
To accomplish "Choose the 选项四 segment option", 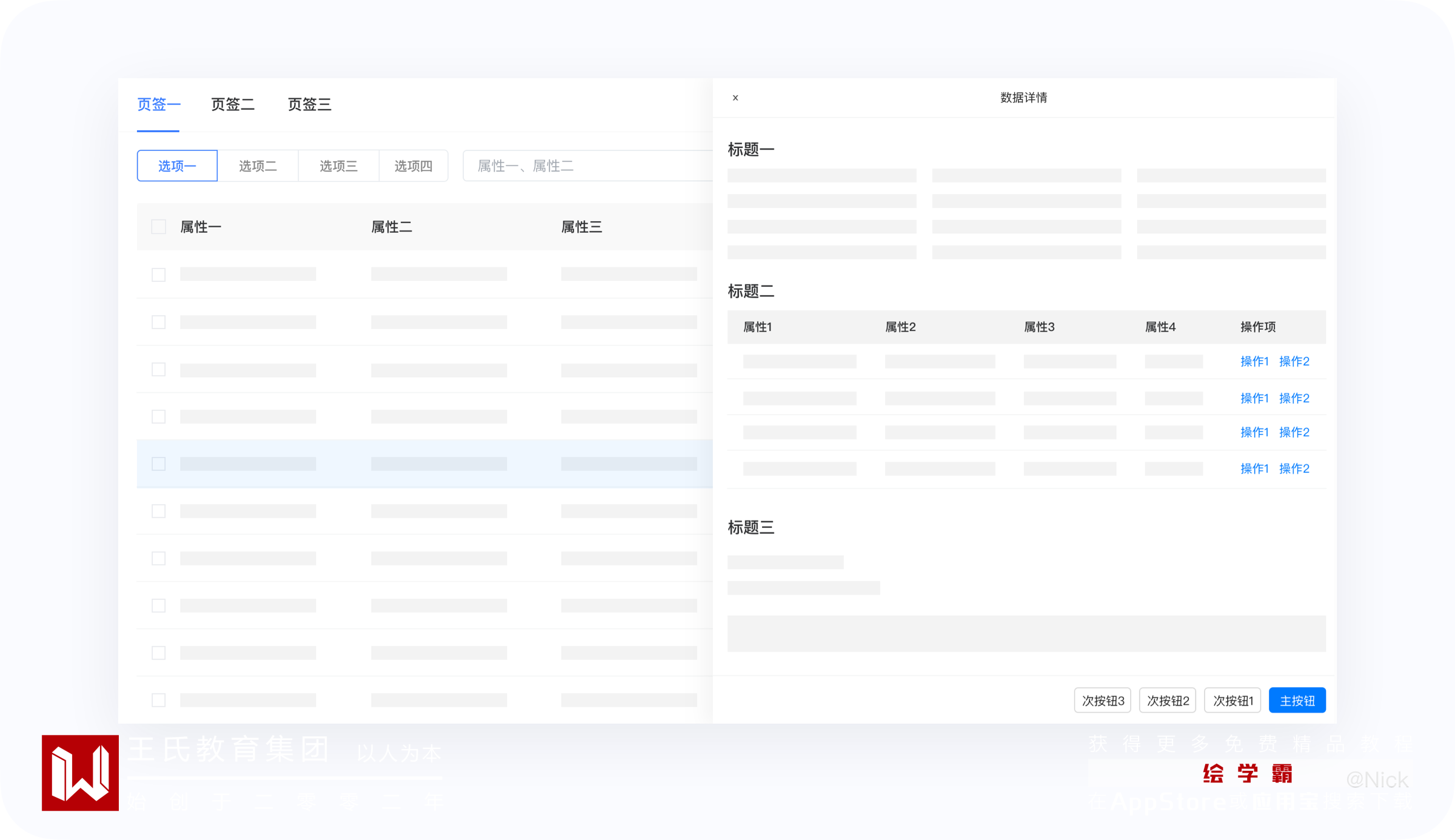I will [x=413, y=166].
